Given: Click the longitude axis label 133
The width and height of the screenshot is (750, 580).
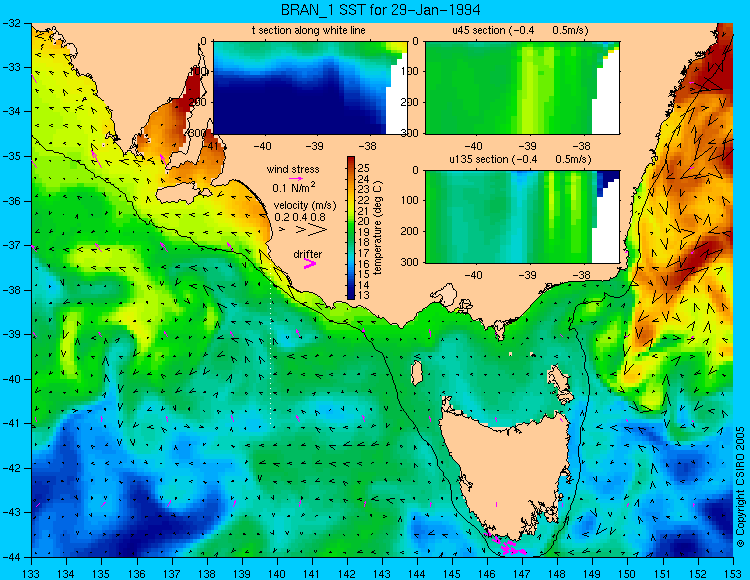Looking at the screenshot, I should (x=31, y=574).
